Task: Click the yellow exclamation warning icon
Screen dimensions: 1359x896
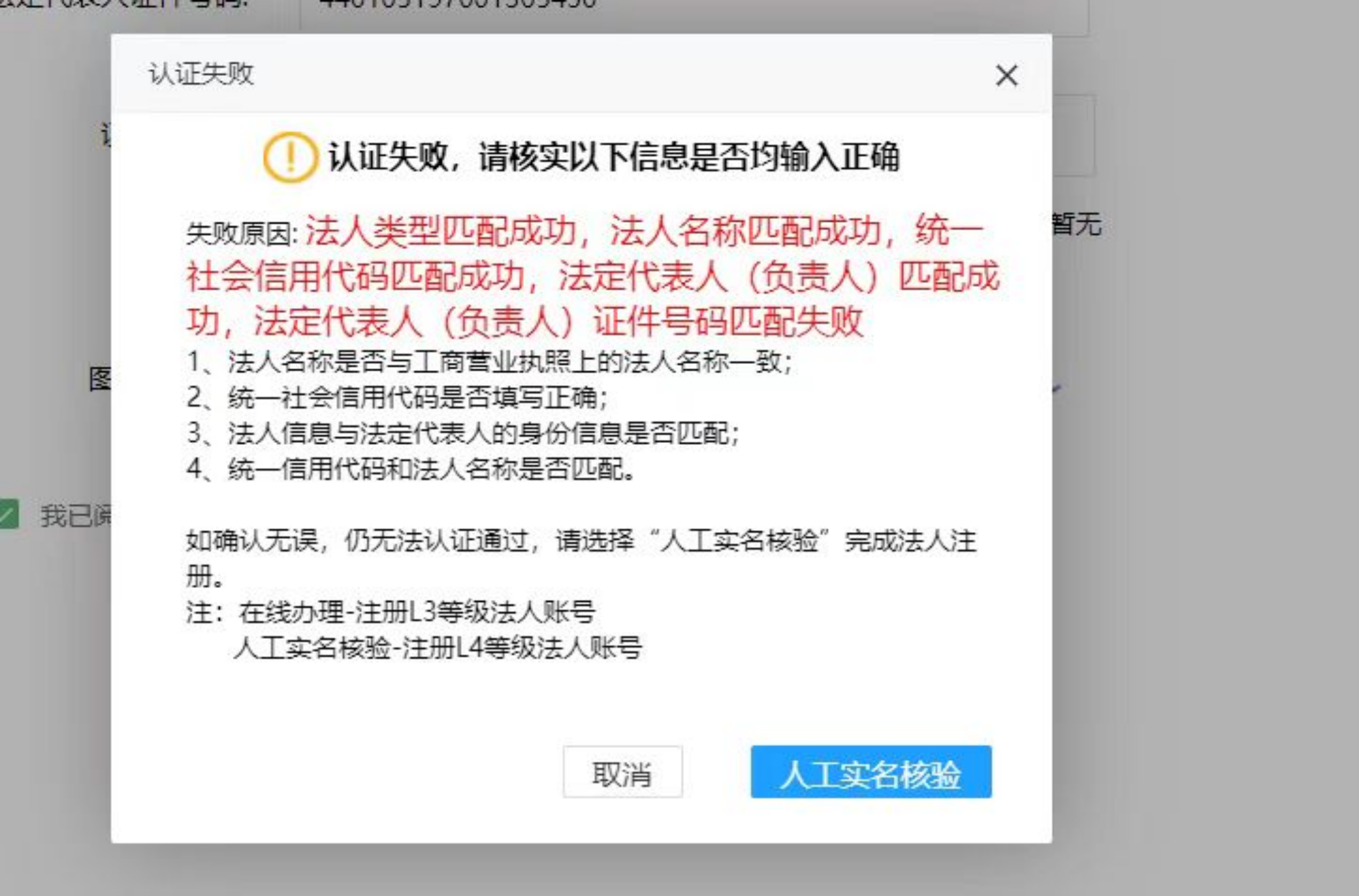Action: click(289, 157)
